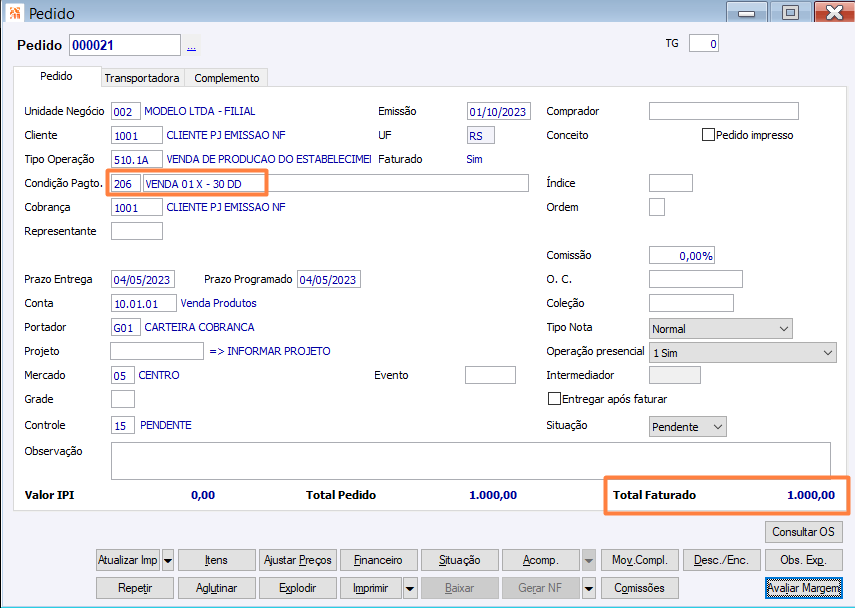Screen dimensions: 855x608
Task: Expand the Atualizar Imp arrow menu
Action: 168,560
